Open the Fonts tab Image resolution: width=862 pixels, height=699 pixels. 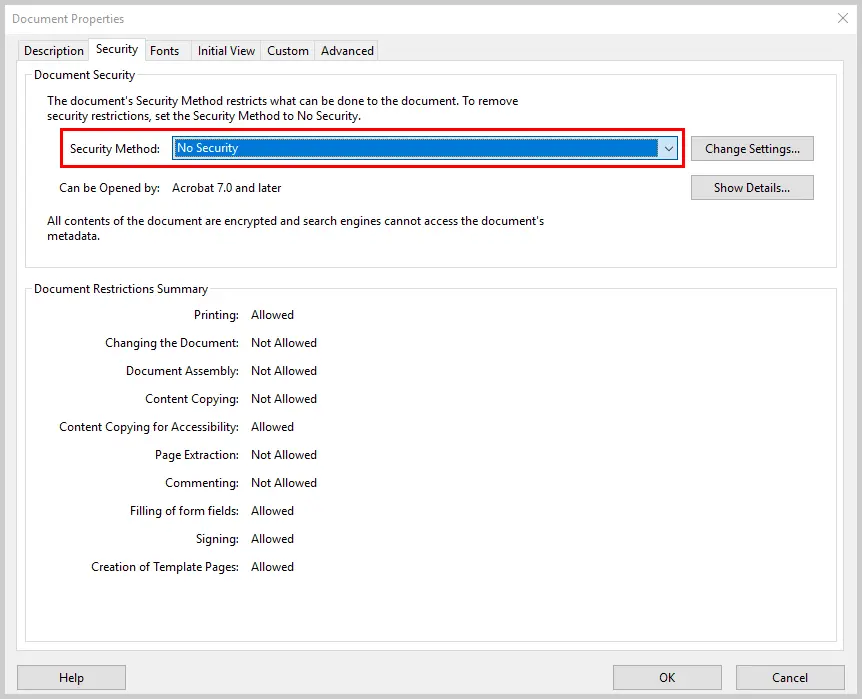(x=163, y=50)
